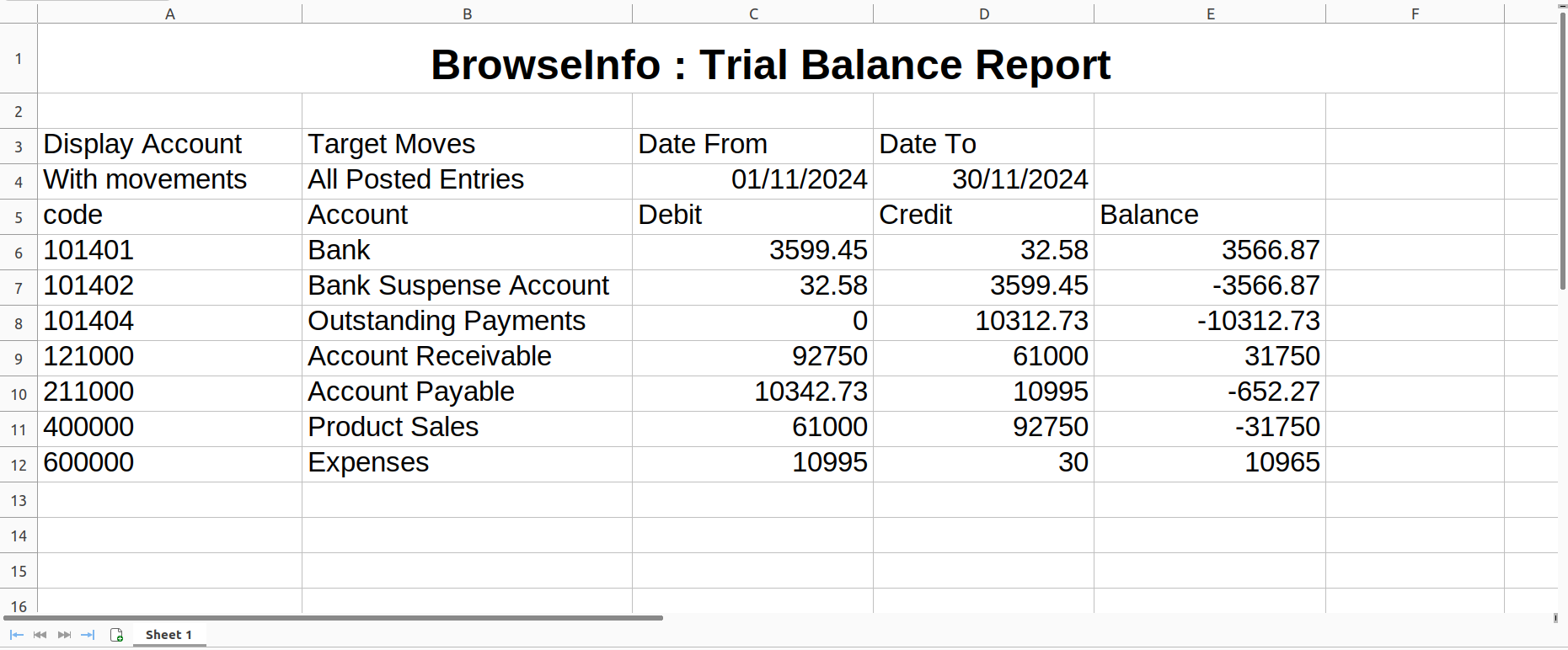Image resolution: width=1568 pixels, height=650 pixels.
Task: Add a new sheet with the plus icon
Action: click(117, 635)
